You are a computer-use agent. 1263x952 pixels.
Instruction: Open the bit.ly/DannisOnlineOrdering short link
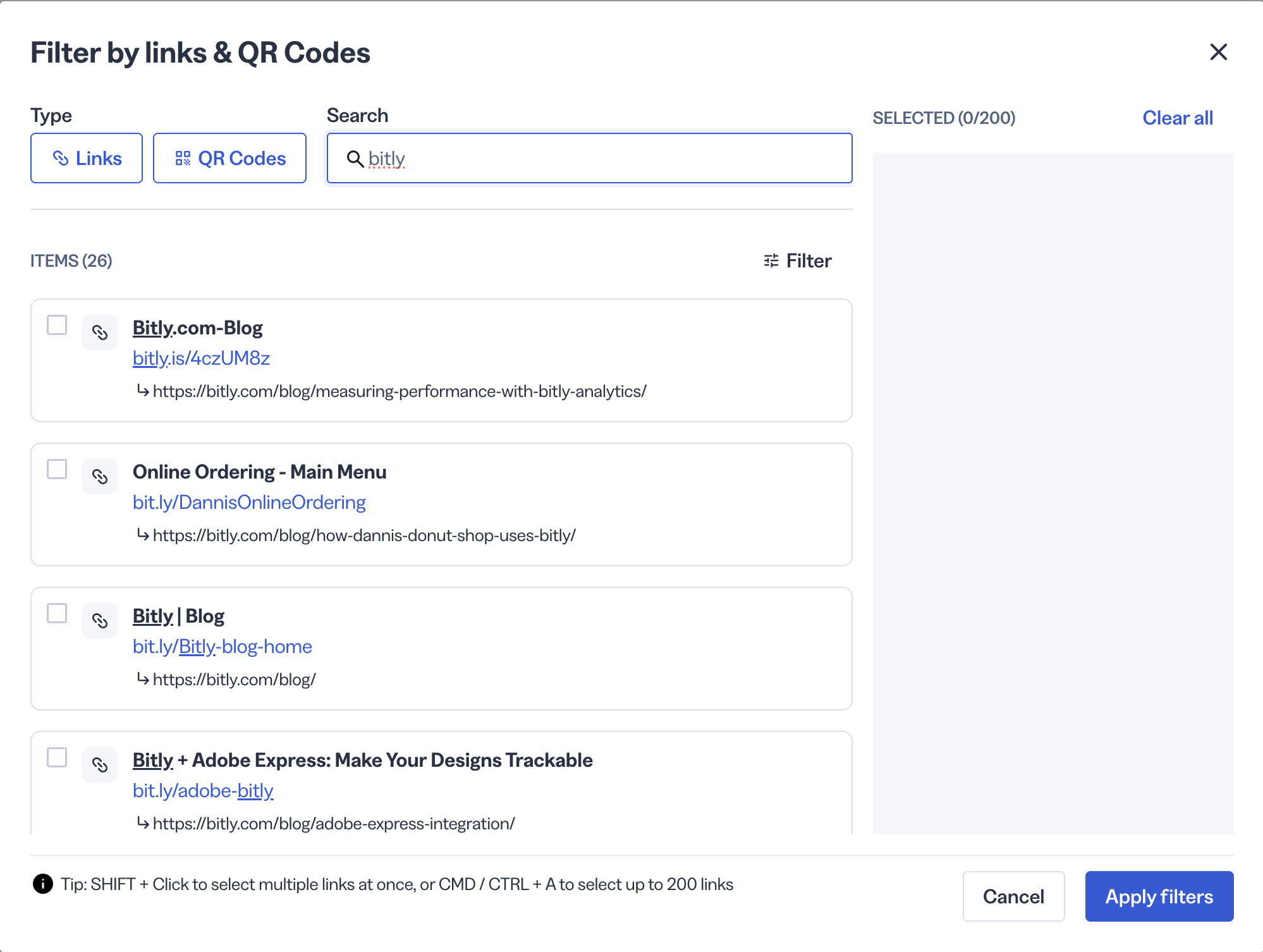[x=249, y=503]
